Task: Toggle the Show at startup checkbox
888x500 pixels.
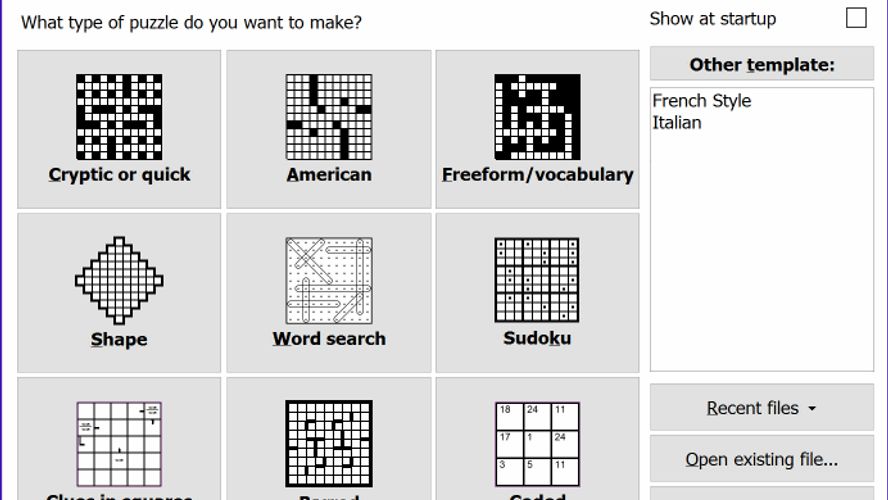Action: click(856, 18)
